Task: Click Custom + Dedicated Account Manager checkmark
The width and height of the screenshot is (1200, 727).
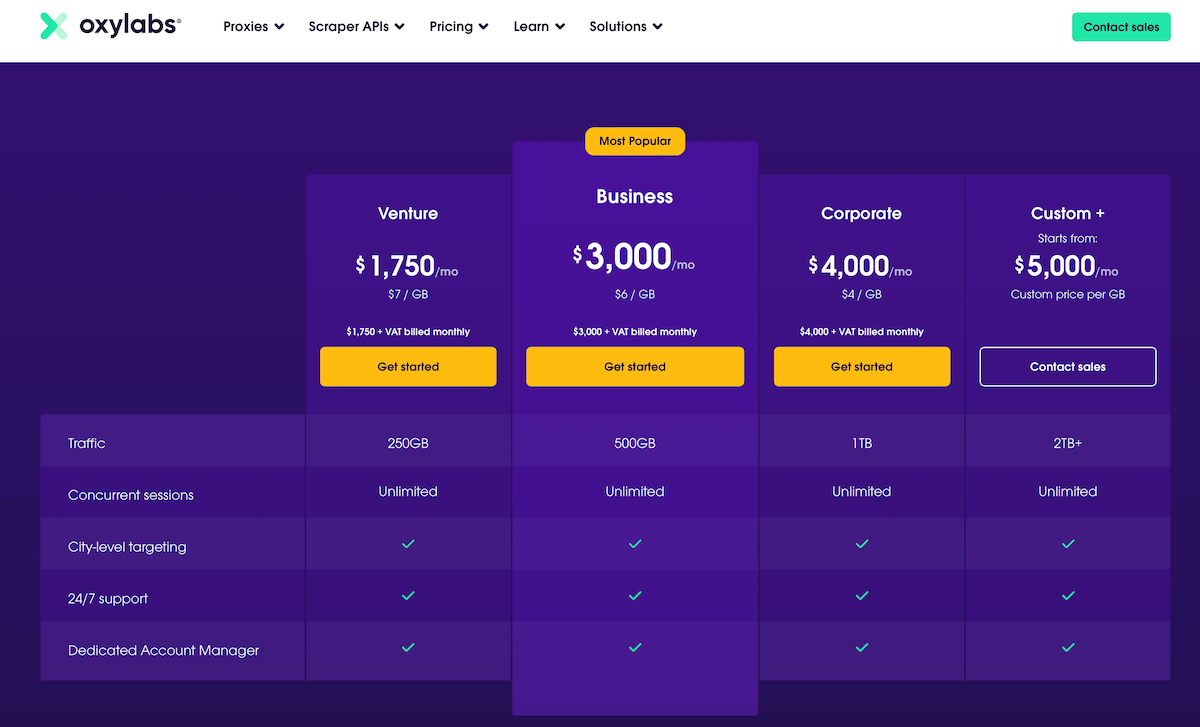Action: (1068, 647)
